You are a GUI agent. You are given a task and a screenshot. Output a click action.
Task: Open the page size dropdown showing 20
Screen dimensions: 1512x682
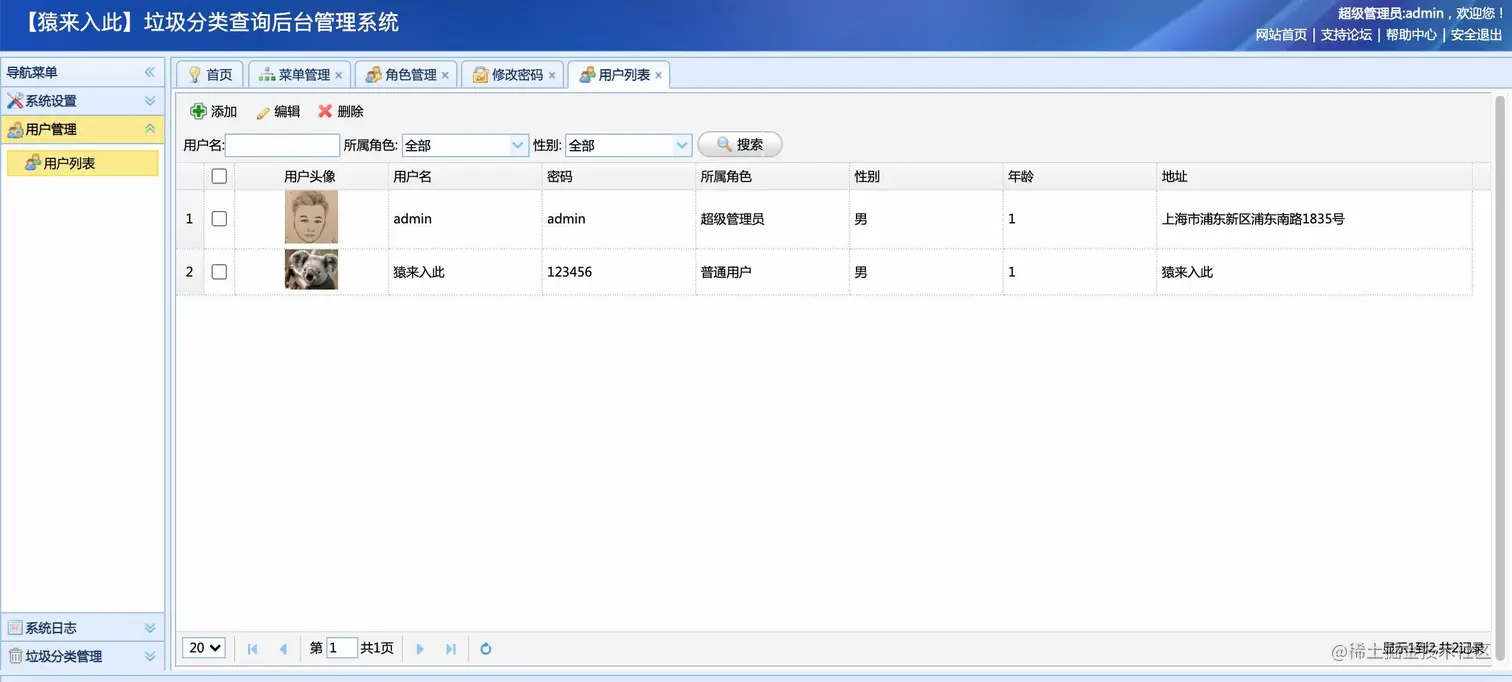pyautogui.click(x=203, y=648)
